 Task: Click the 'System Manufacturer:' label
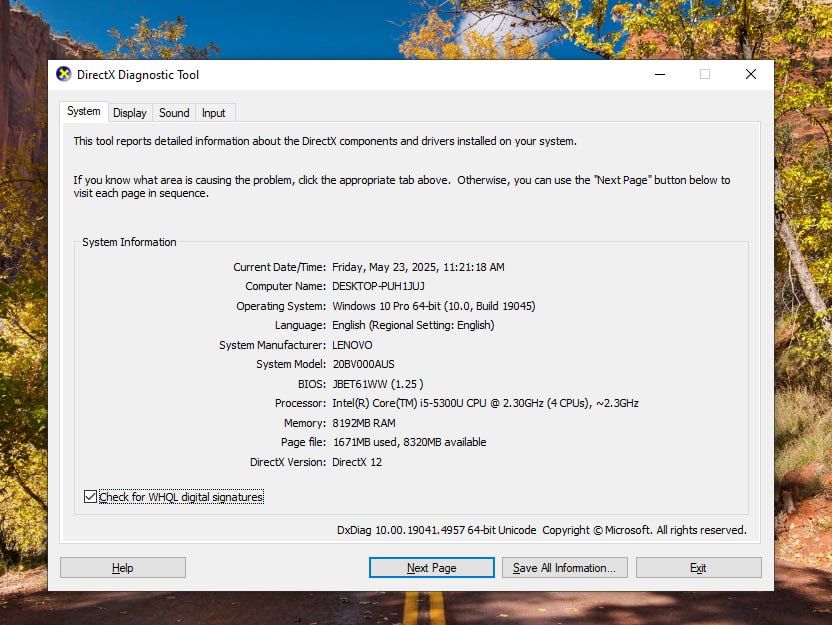tap(273, 345)
